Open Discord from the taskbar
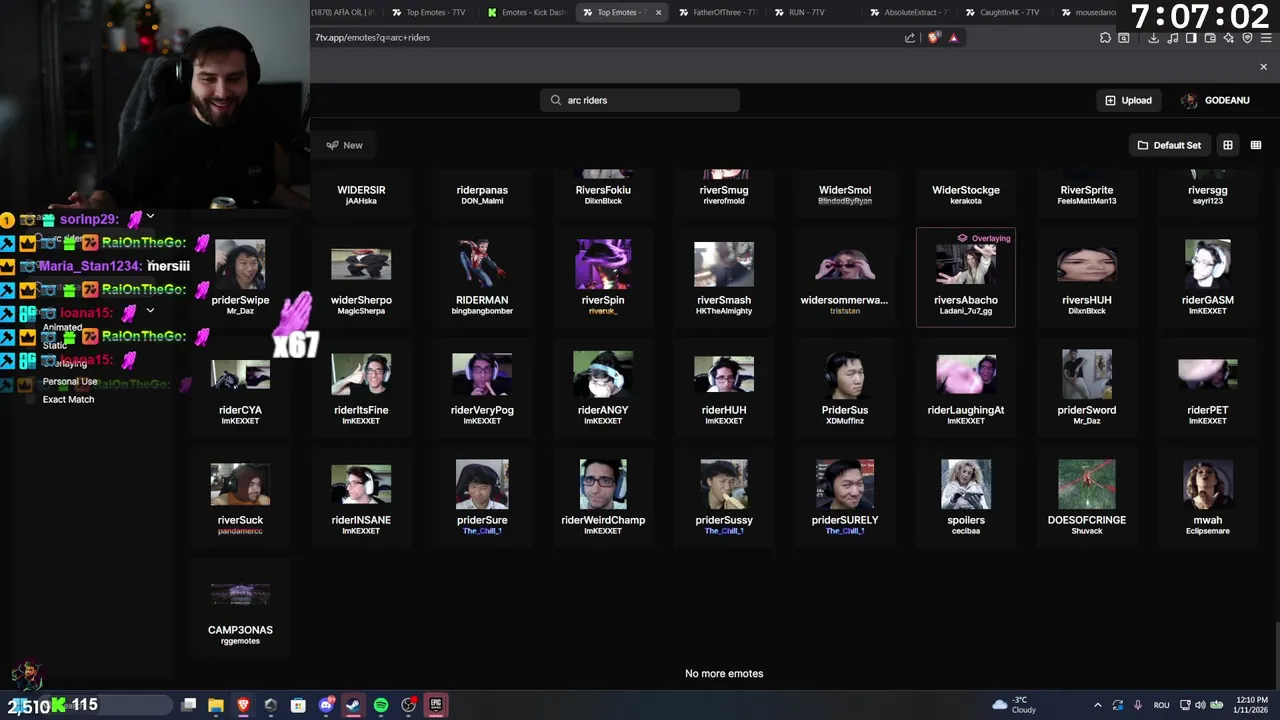This screenshot has height=720, width=1280. [326, 705]
